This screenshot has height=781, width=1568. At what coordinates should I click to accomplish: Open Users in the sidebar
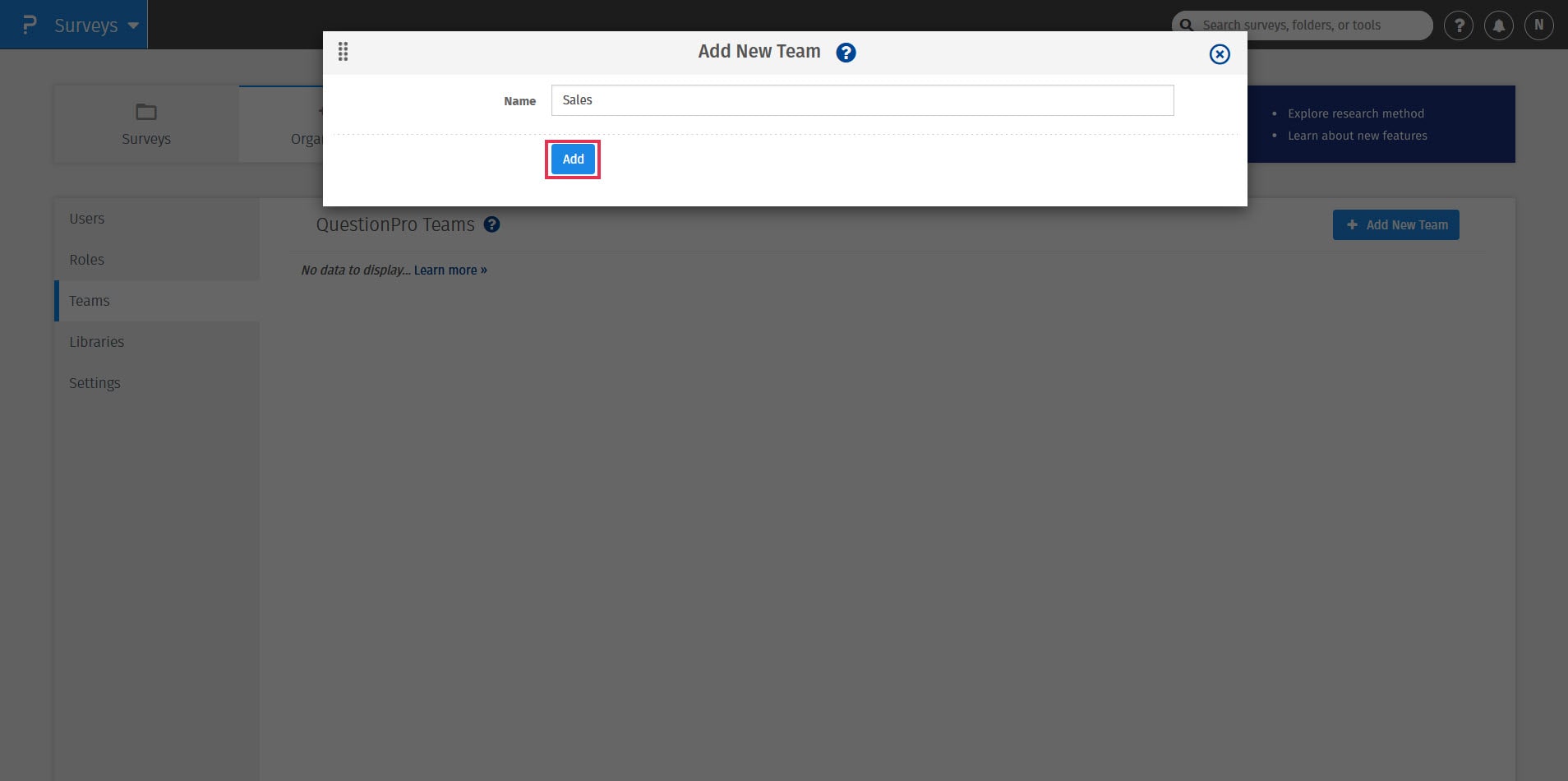87,219
